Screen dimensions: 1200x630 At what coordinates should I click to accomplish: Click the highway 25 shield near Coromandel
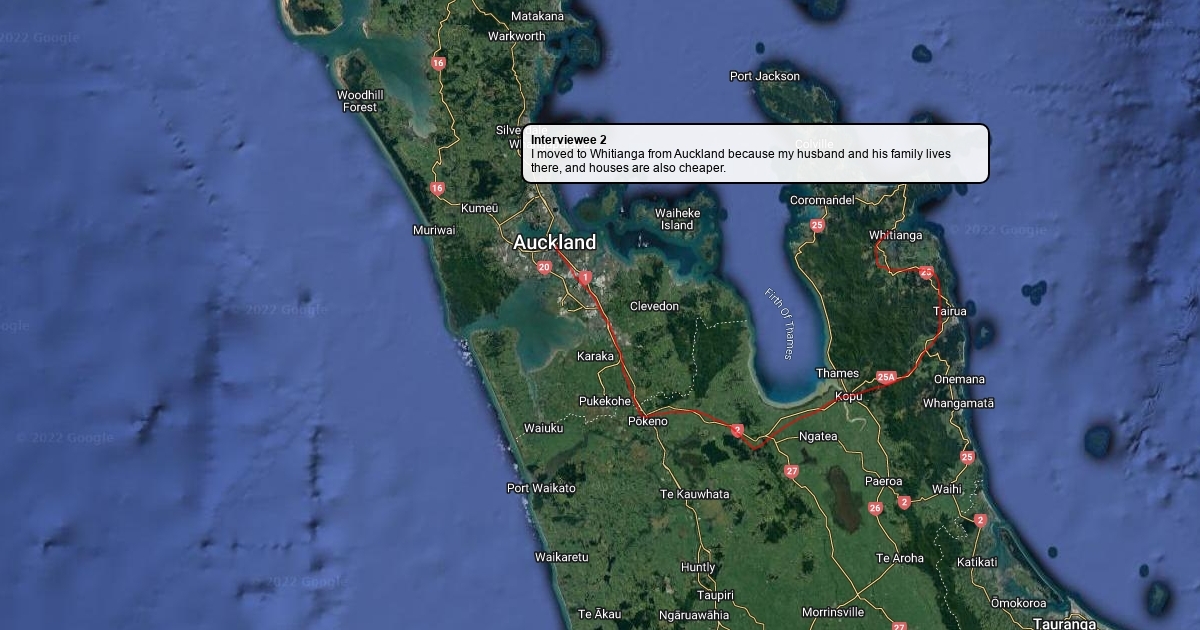[x=817, y=226]
